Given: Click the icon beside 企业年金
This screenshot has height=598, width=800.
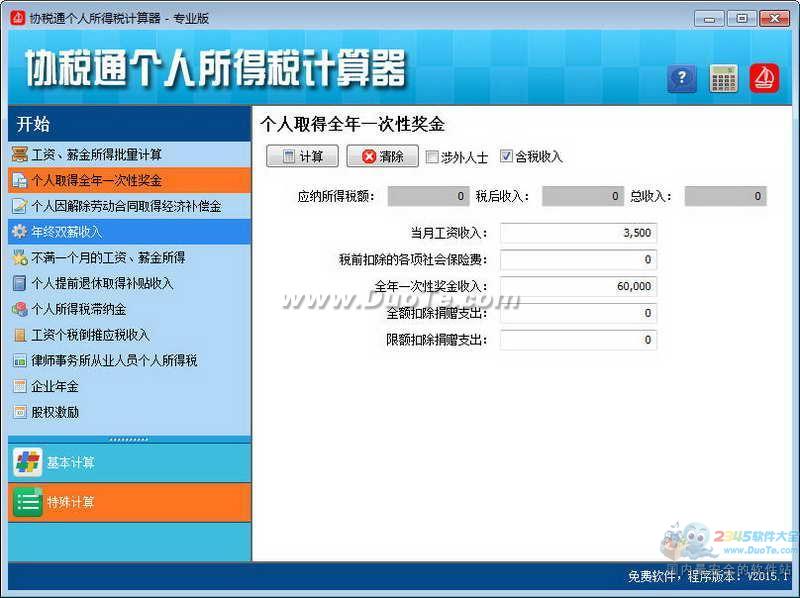Looking at the screenshot, I should coord(19,386).
